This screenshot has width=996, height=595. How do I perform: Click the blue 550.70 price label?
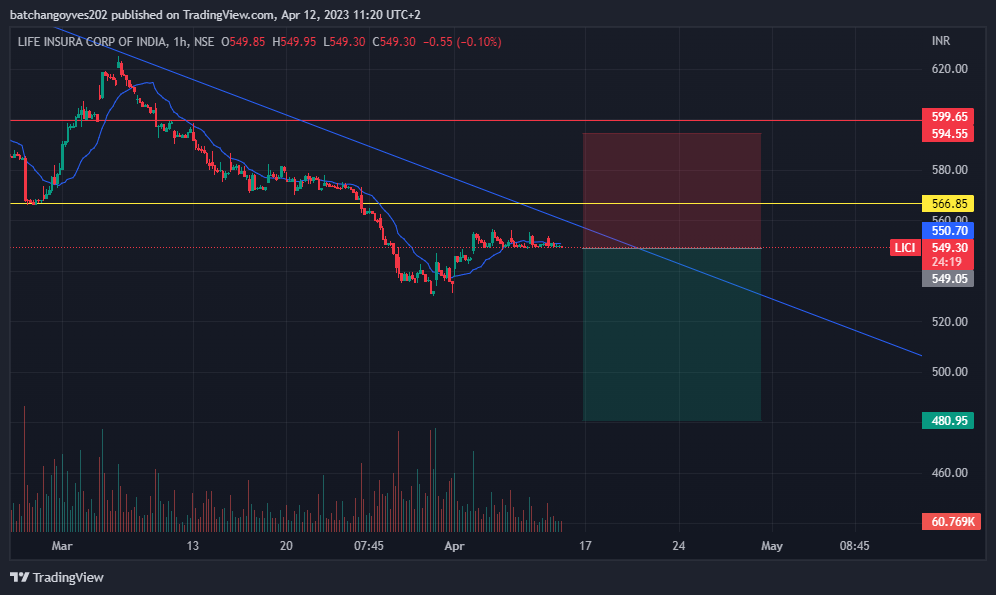pyautogui.click(x=948, y=231)
